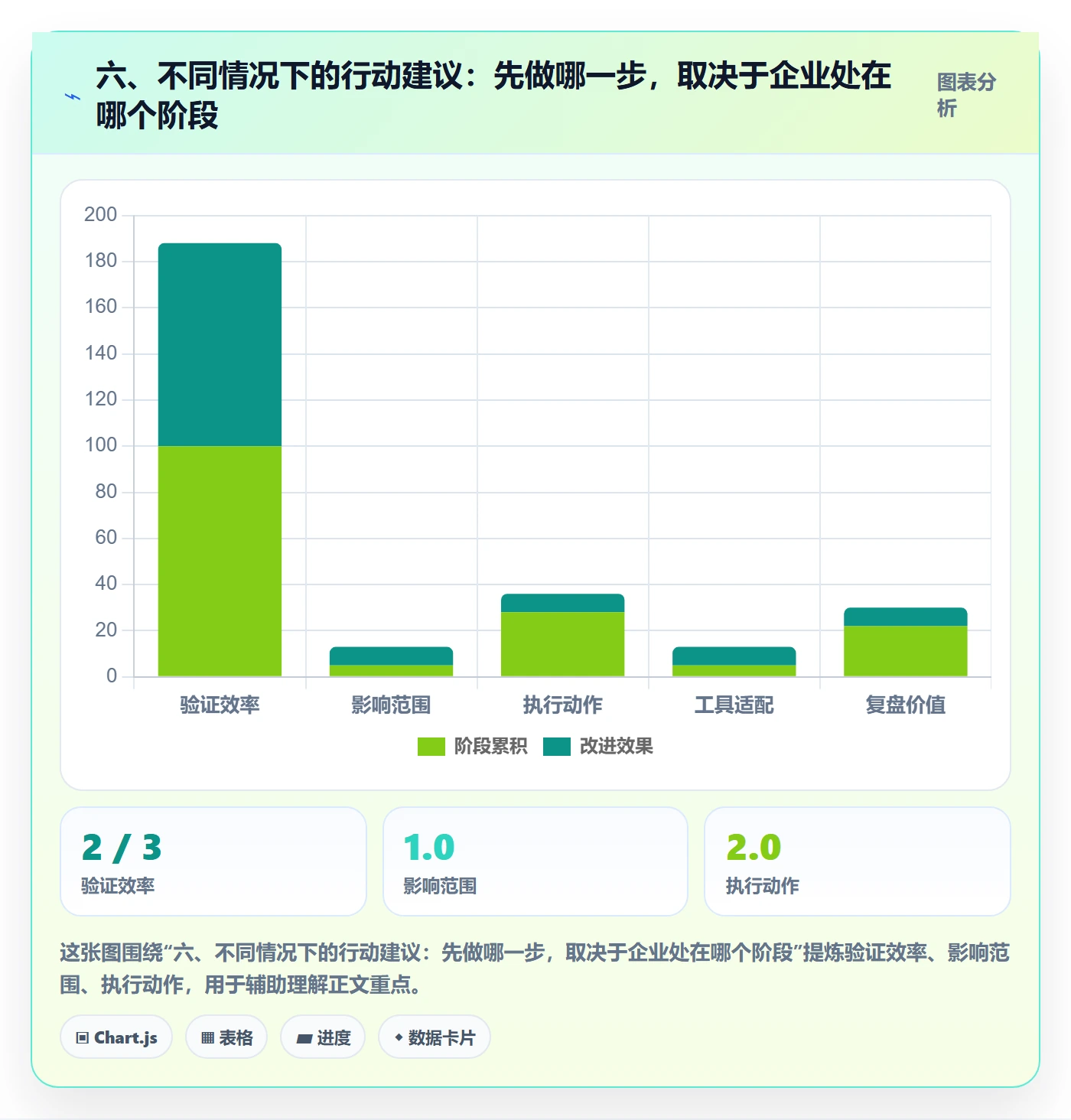1071x1120 pixels.
Task: Click the 执行动作 x-axis label
Action: tap(562, 705)
